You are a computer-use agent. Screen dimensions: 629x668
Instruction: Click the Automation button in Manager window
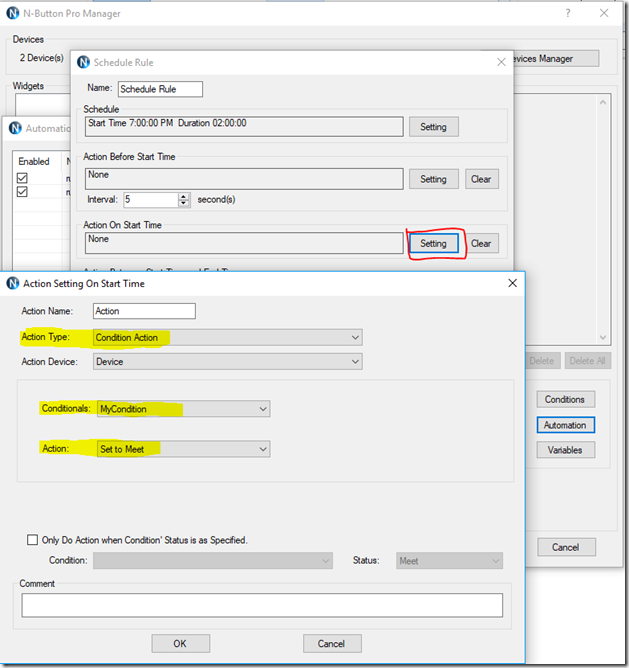(x=566, y=425)
